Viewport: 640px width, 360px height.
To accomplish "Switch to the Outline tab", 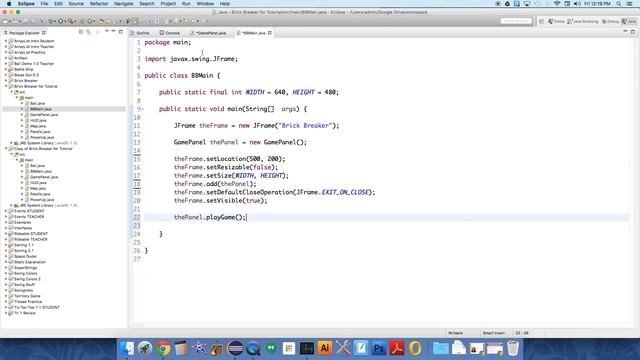I will [140, 33].
